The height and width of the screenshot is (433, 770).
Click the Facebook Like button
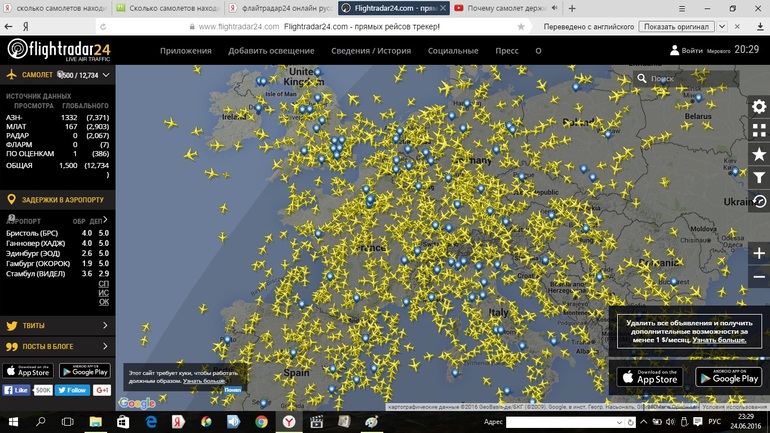[16, 390]
